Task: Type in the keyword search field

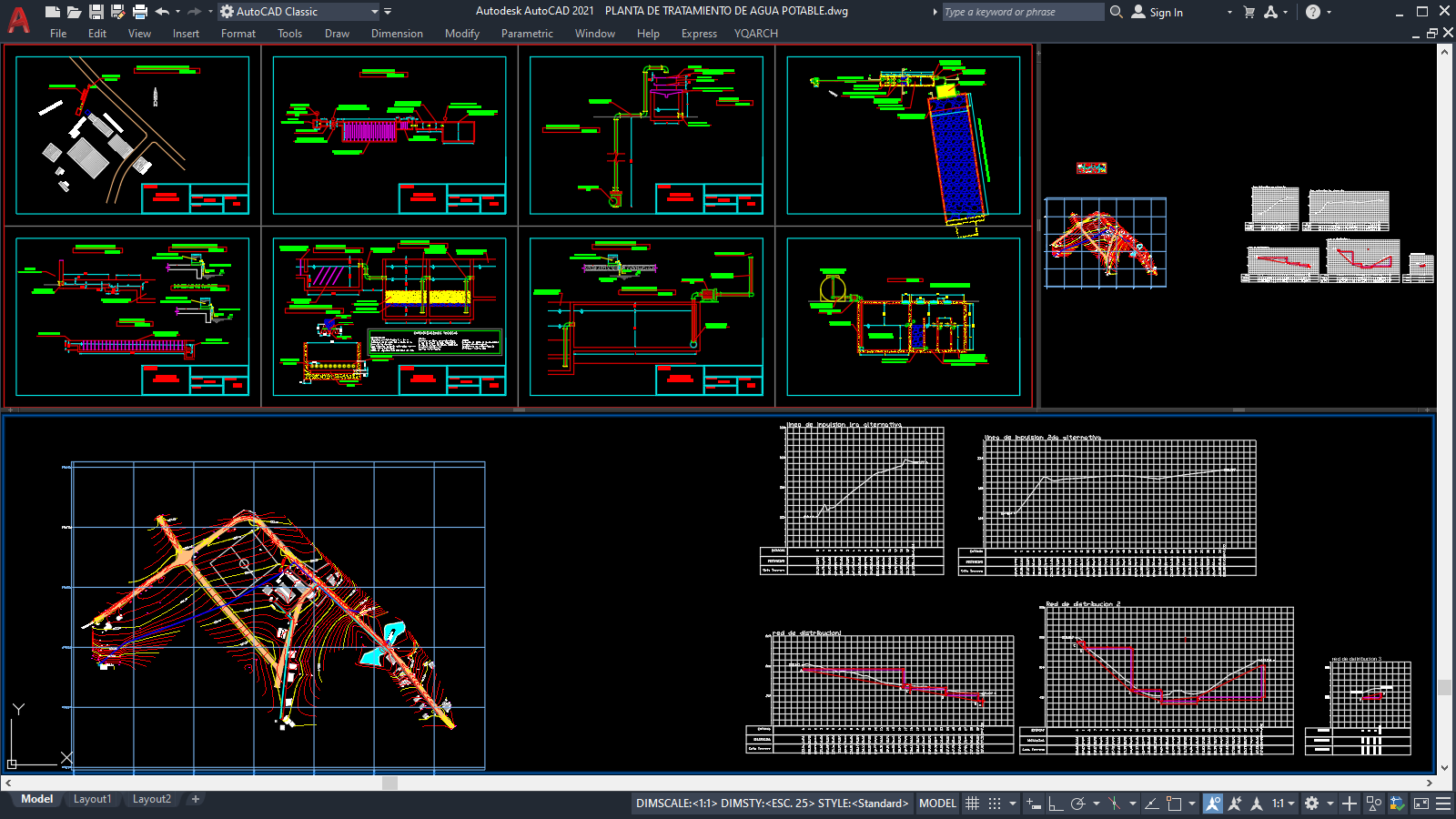Action: (1019, 12)
